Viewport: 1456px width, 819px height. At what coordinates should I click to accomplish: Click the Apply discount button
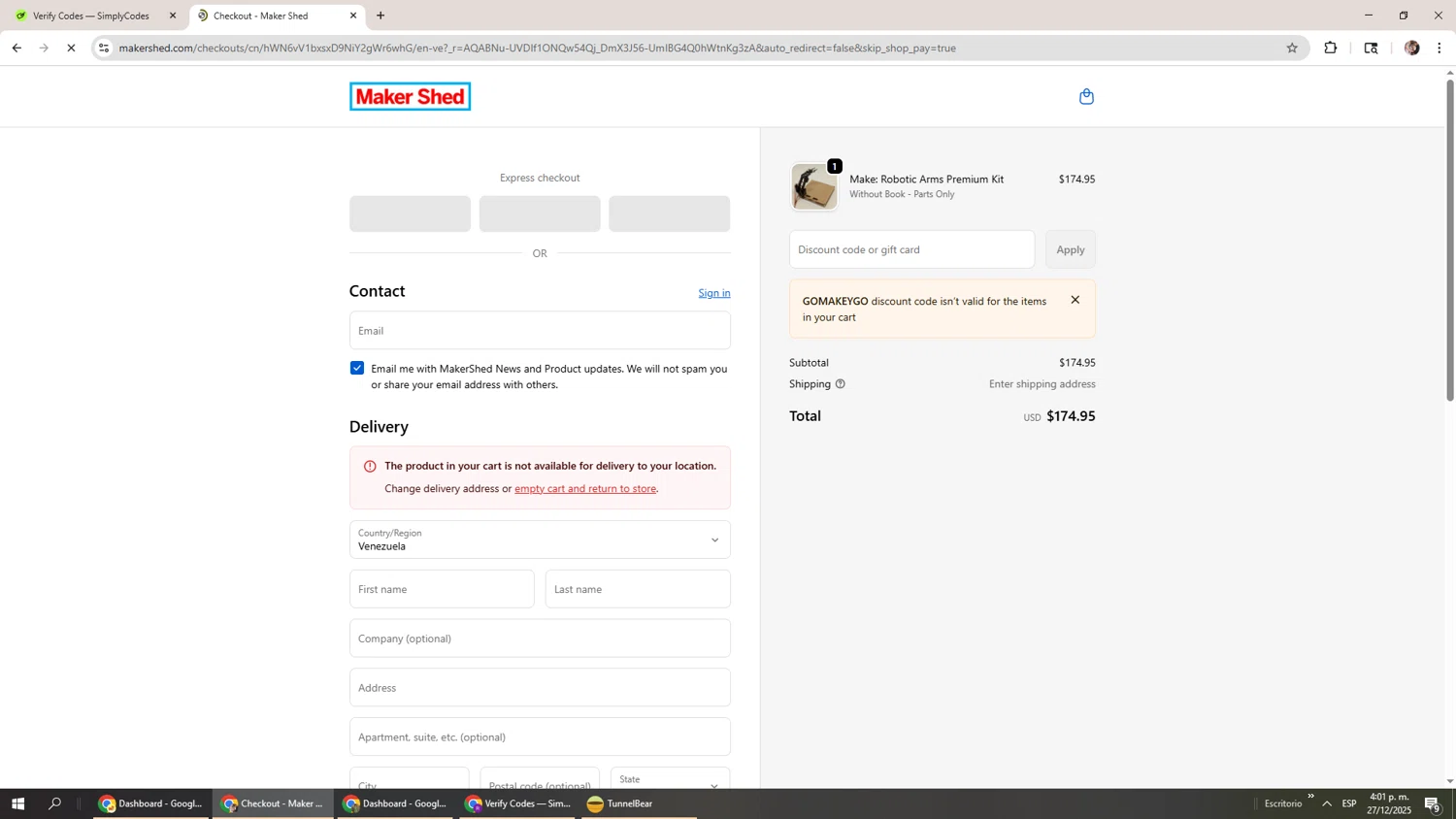1071,249
